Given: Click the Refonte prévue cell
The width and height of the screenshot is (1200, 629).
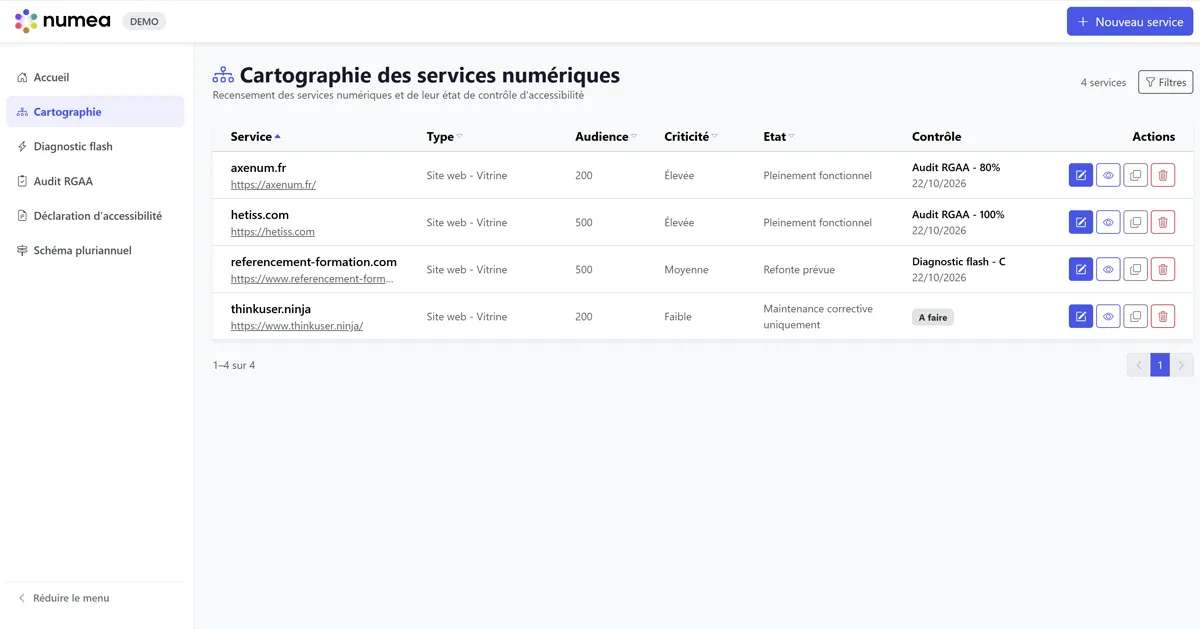Looking at the screenshot, I should click(x=799, y=270).
